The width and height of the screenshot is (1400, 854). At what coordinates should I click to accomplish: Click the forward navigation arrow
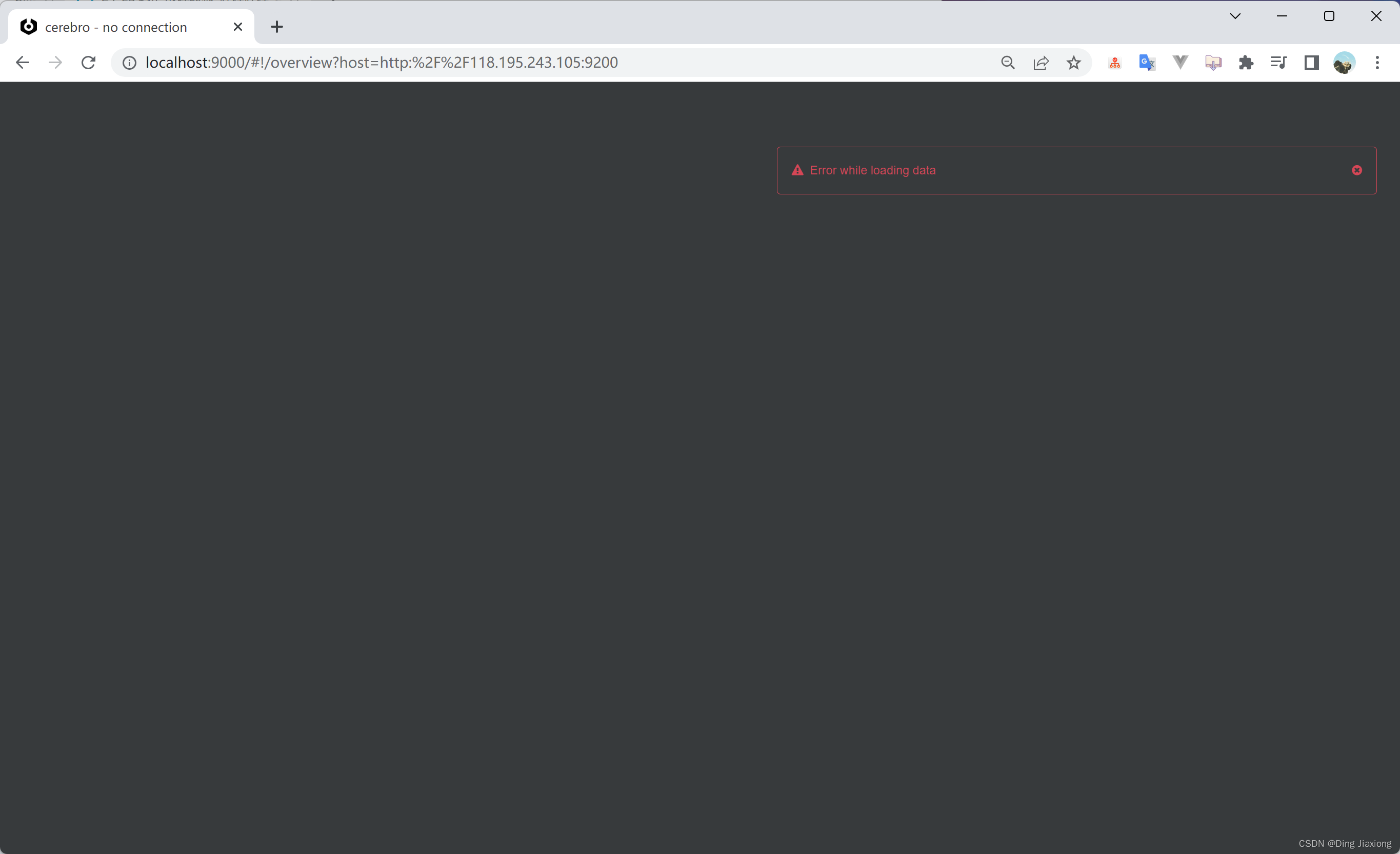click(56, 63)
